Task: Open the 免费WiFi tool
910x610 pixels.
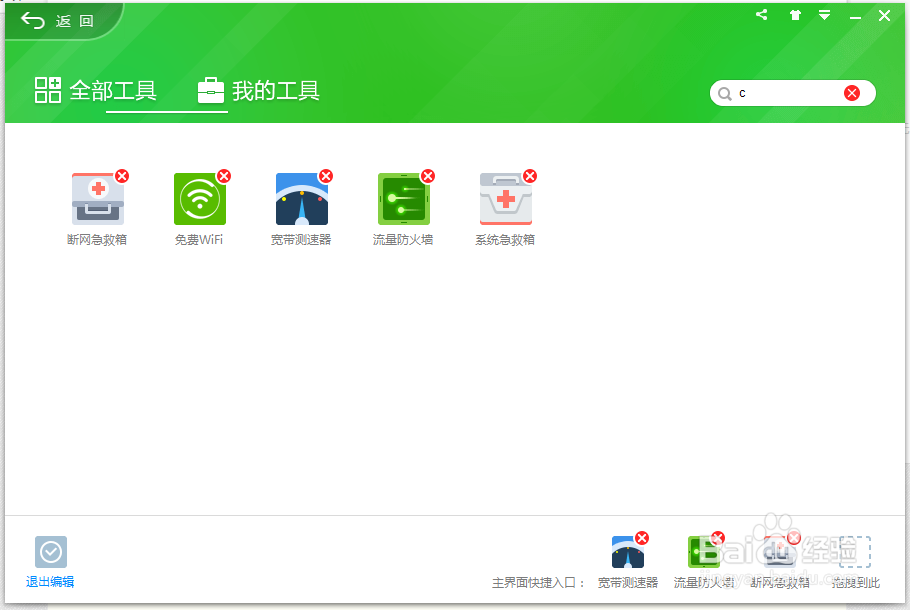Action: pyautogui.click(x=199, y=198)
